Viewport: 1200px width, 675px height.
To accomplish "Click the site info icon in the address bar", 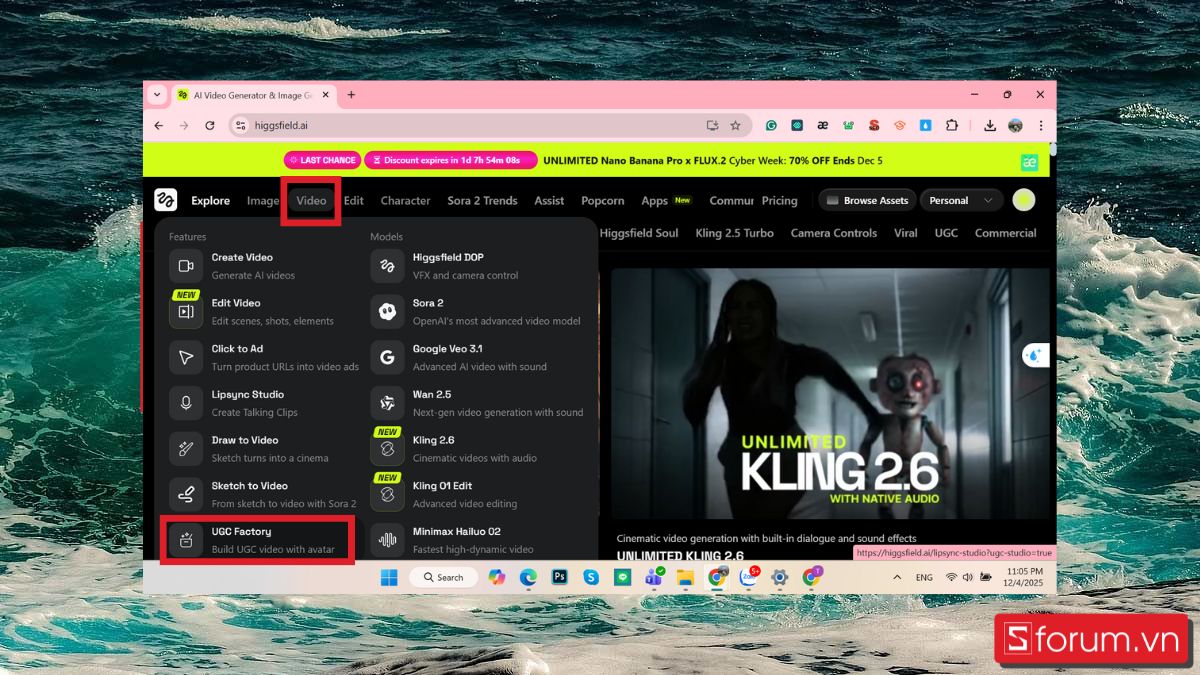I will [240, 125].
